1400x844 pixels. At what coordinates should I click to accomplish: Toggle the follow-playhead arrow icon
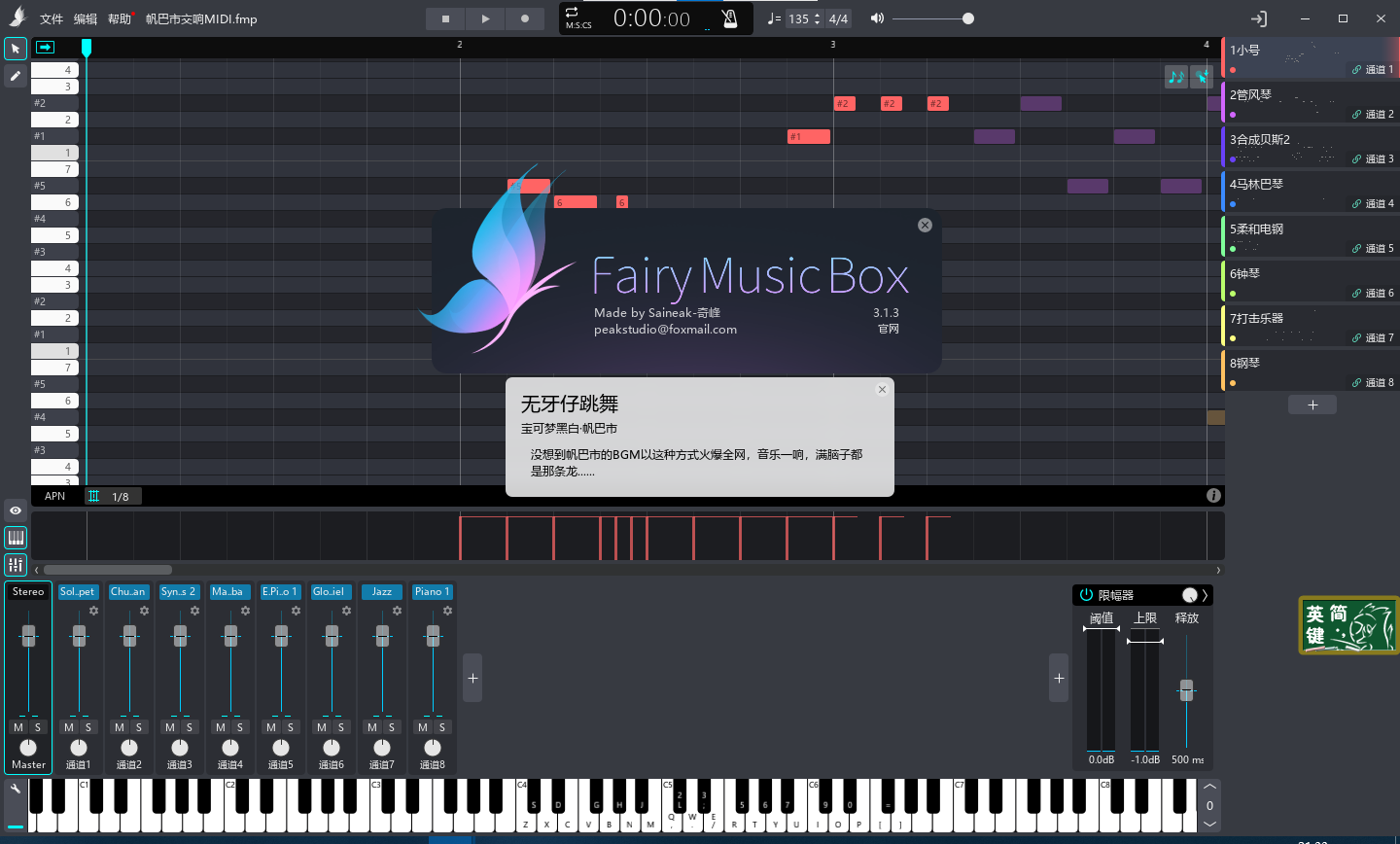[45, 47]
